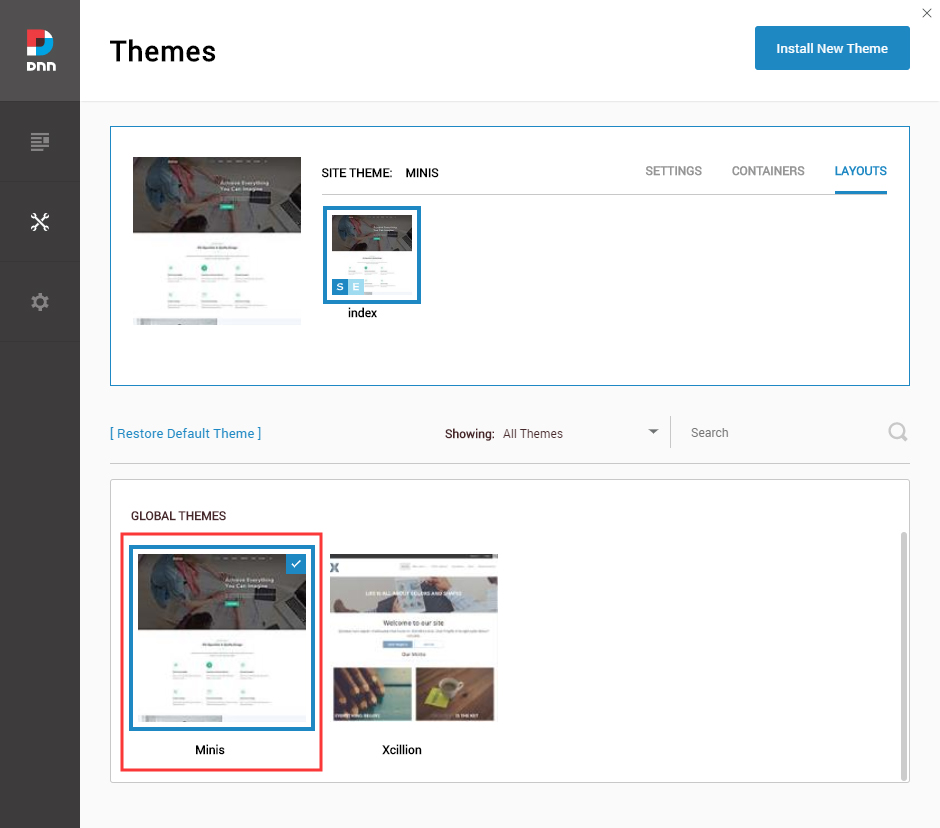
Task: Expand the Showing All Themes dropdown
Action: 653,432
